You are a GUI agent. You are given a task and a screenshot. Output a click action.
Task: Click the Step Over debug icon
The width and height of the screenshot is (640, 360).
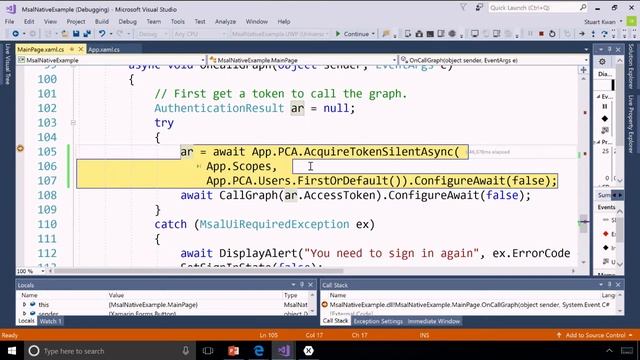coord(604,34)
